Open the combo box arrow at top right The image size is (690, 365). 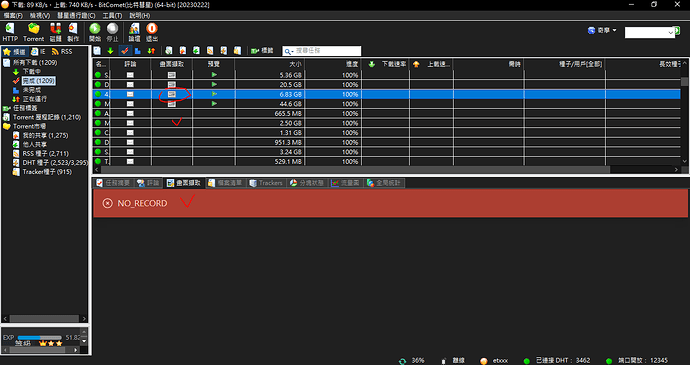point(671,33)
